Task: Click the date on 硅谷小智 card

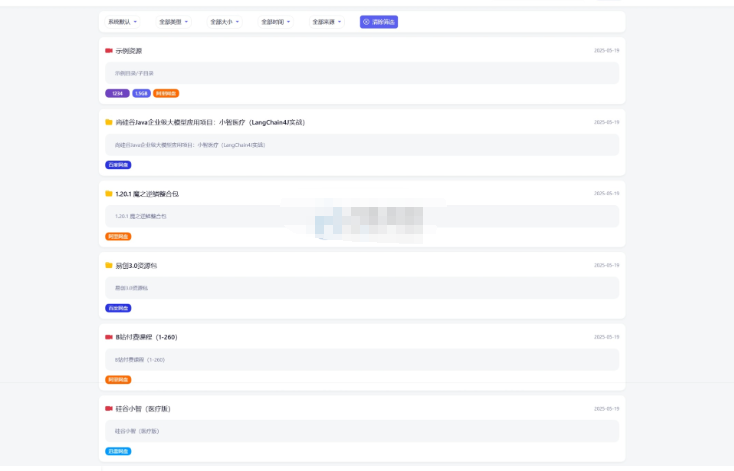Action: (607, 409)
